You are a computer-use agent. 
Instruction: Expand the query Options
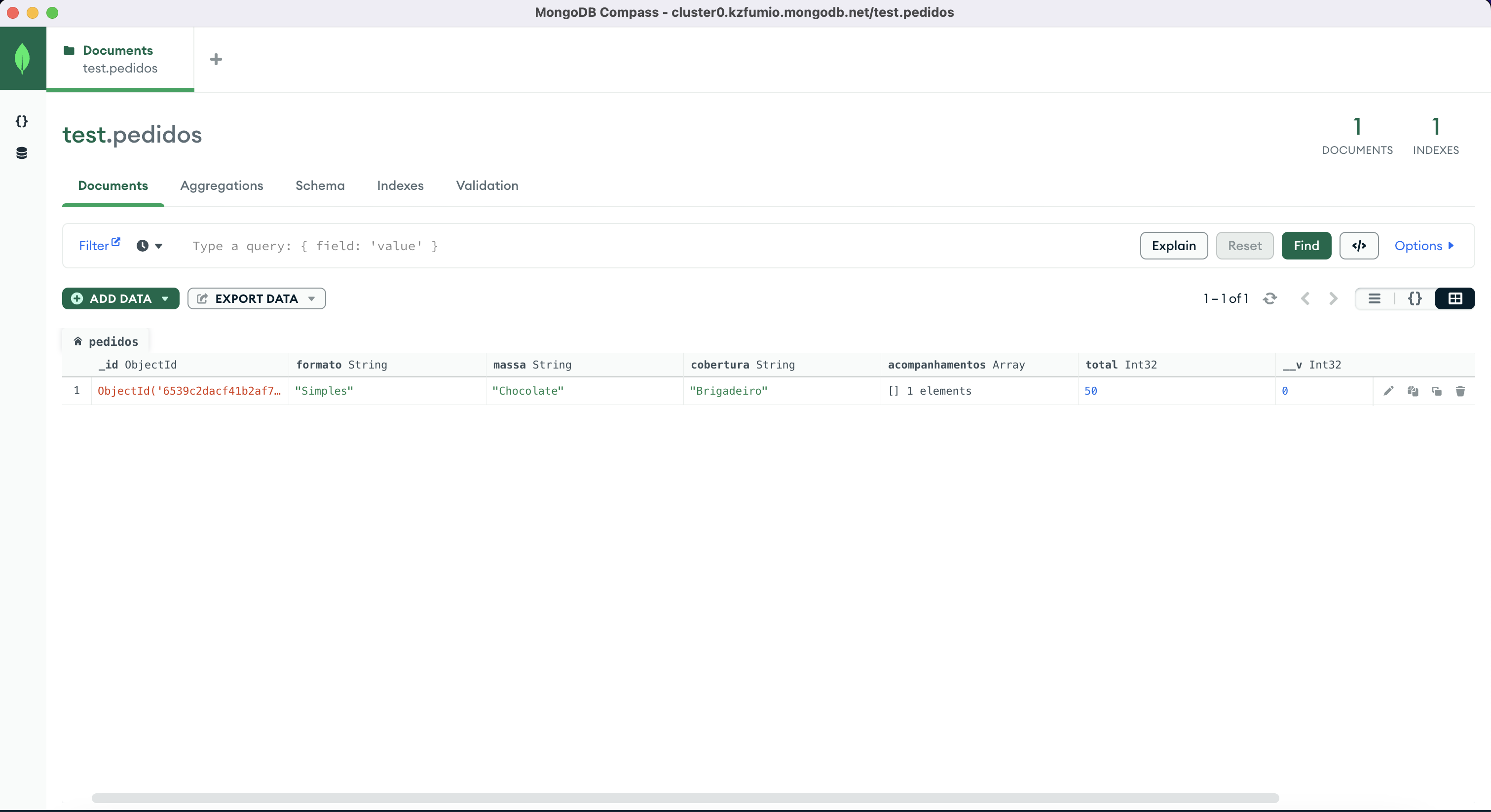pyautogui.click(x=1424, y=245)
